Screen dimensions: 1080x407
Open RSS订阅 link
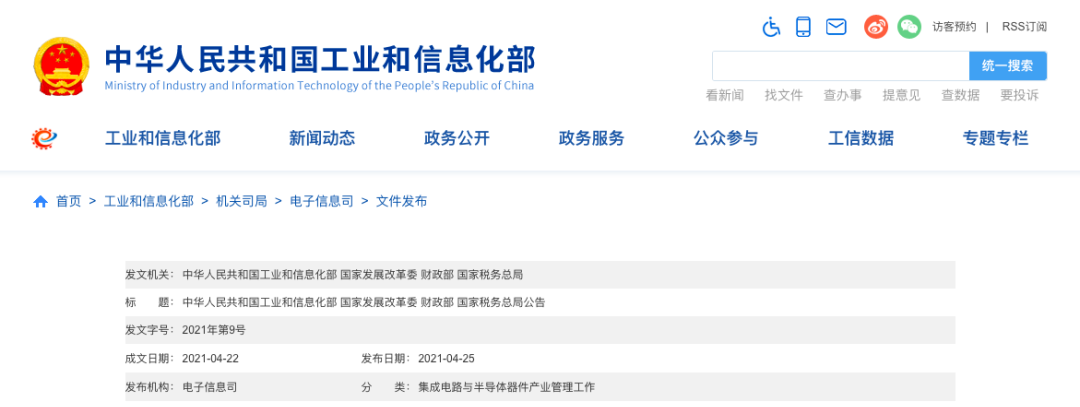pyautogui.click(x=1024, y=27)
